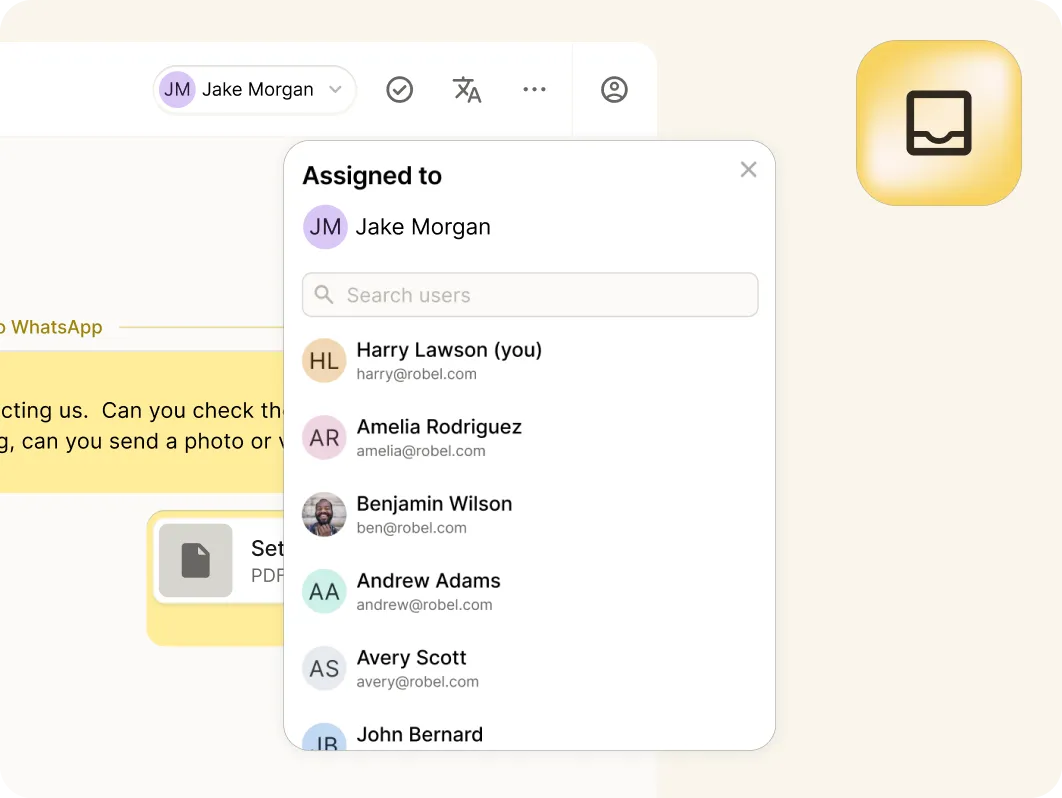Click the andrew@robel.com email text
This screenshot has height=798, width=1062.
[425, 605]
